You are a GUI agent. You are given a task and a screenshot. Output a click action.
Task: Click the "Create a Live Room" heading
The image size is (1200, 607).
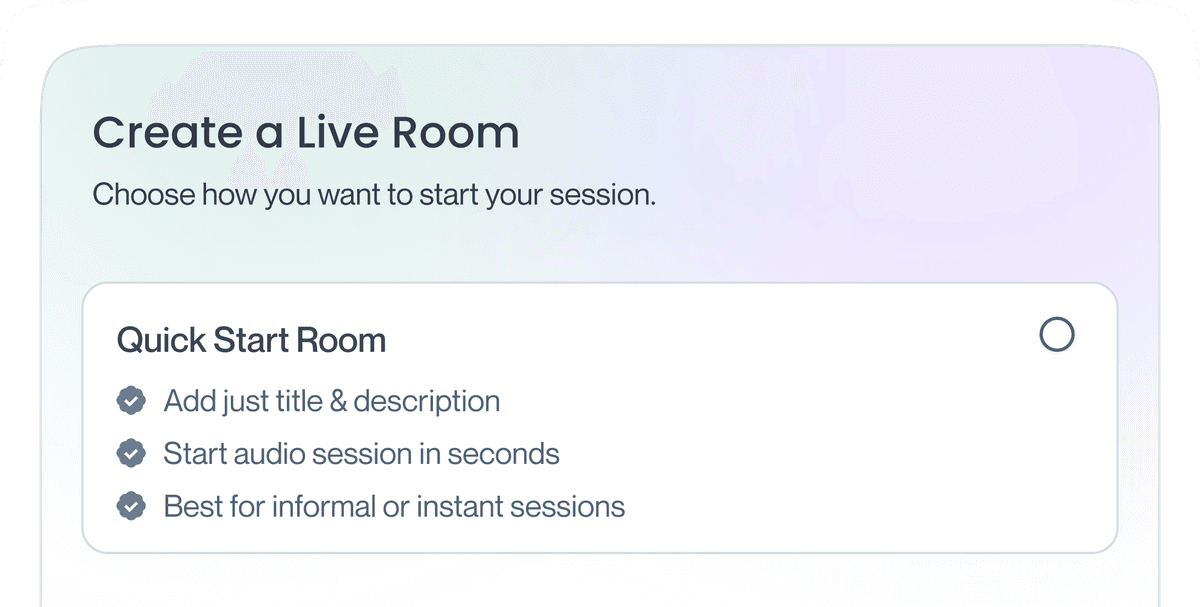[x=306, y=134]
